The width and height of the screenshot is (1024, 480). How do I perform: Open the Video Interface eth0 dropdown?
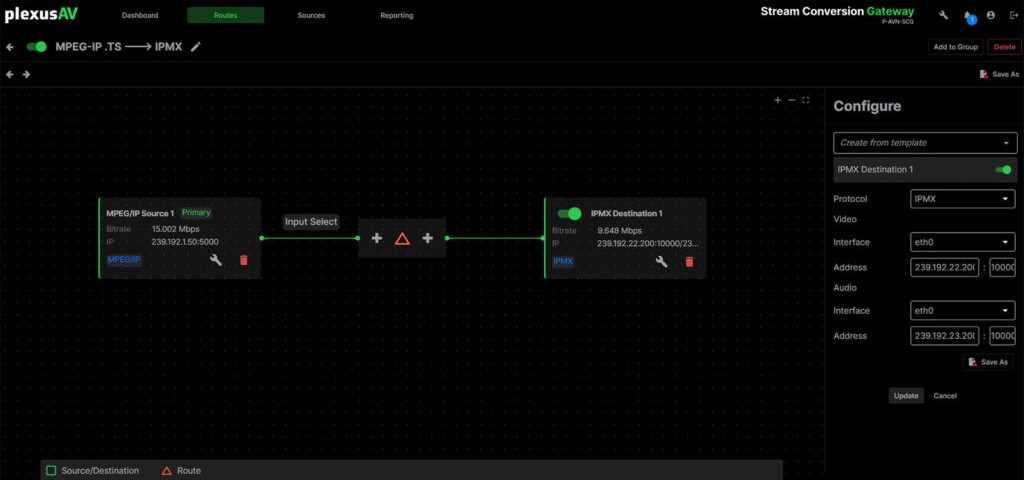962,242
